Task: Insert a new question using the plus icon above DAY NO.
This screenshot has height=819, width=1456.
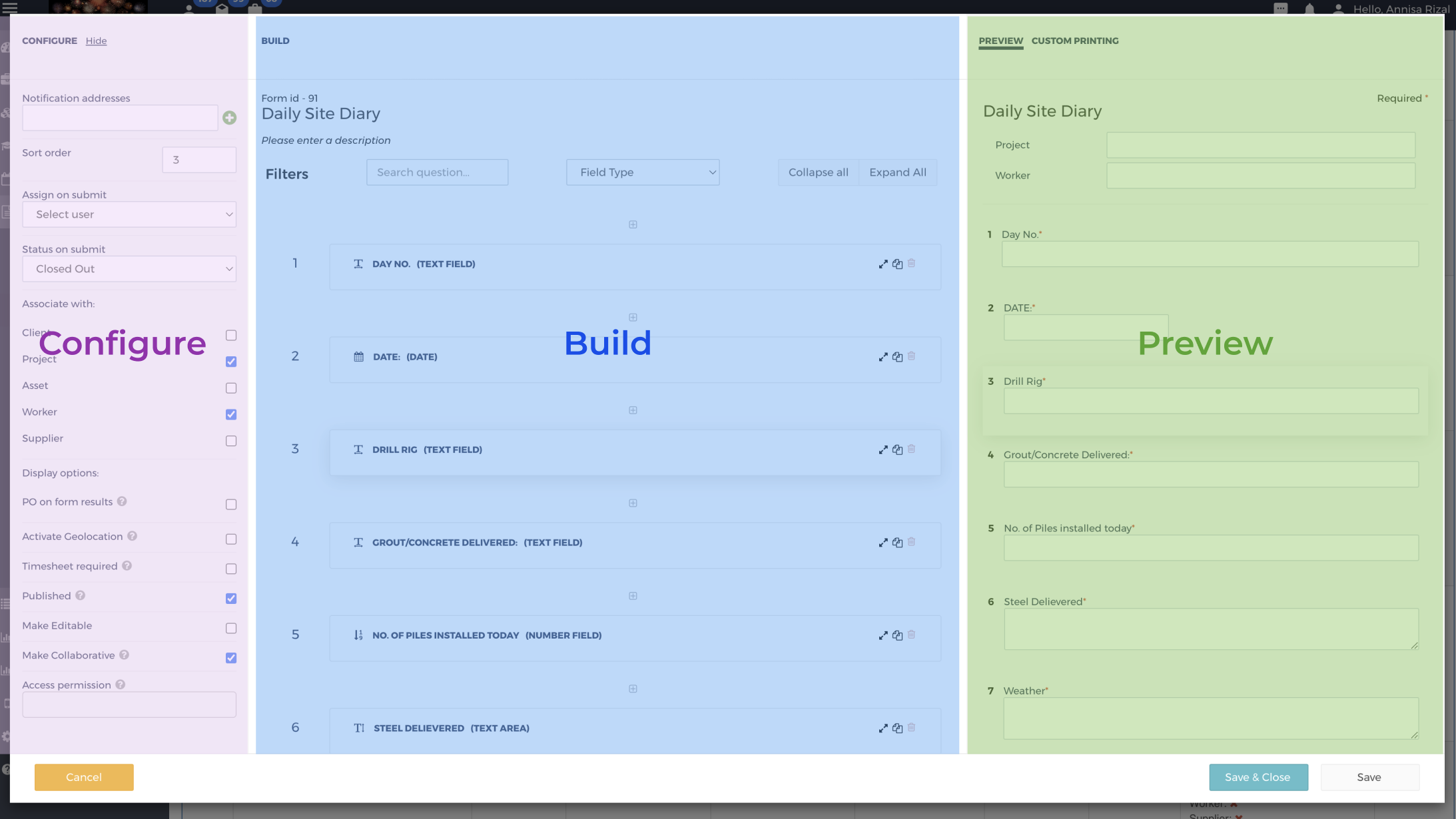Action: pos(632,224)
